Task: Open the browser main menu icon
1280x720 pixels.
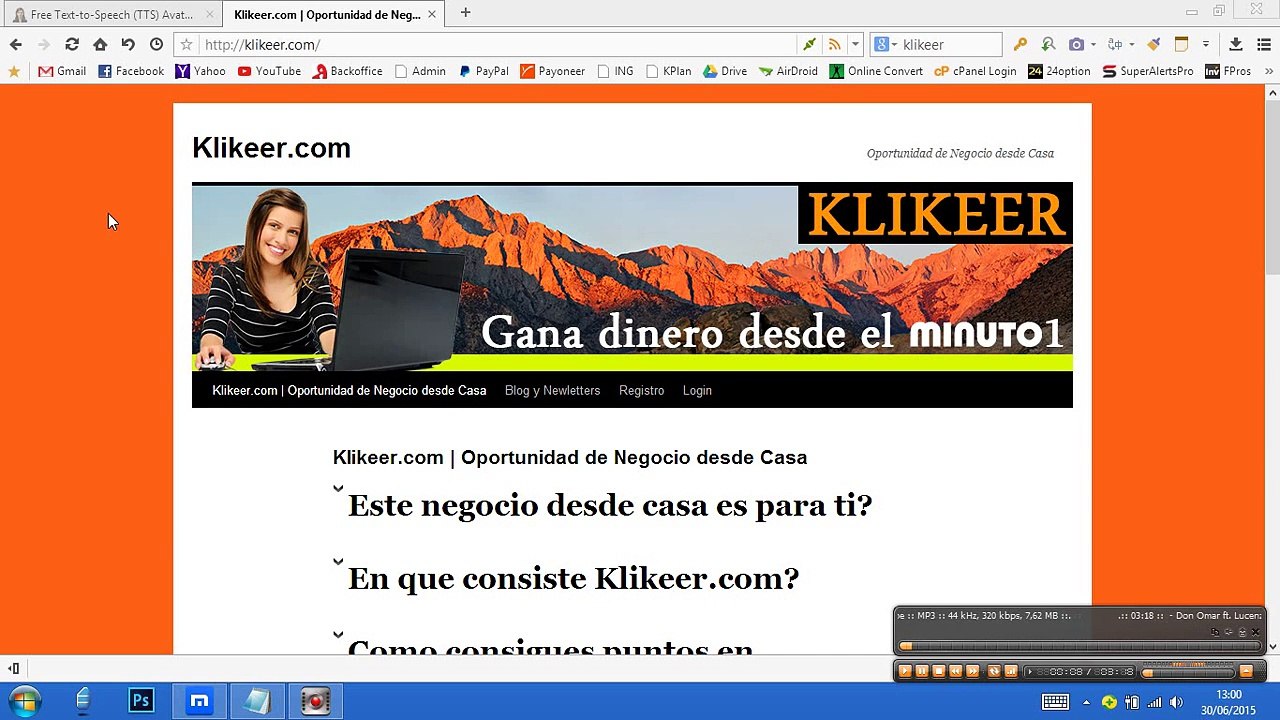Action: click(x=1263, y=44)
